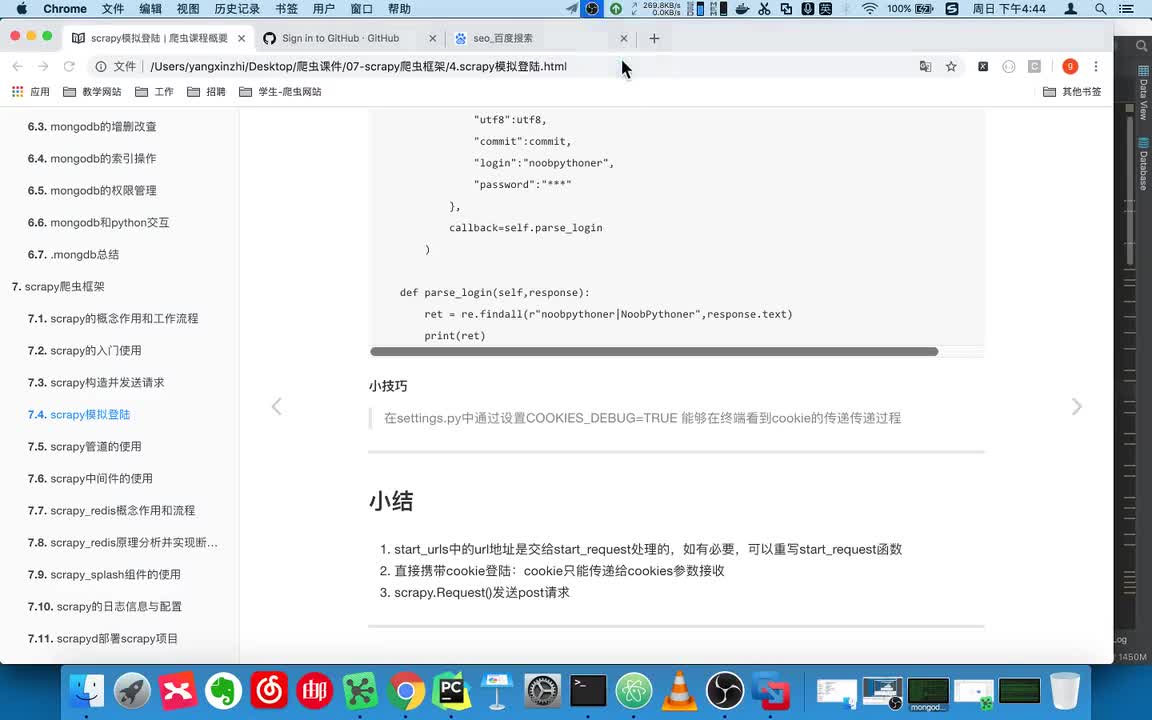This screenshot has height=720, width=1152.
Task: Open 6.6. mongodb和python交互 chapter
Action: (x=98, y=223)
